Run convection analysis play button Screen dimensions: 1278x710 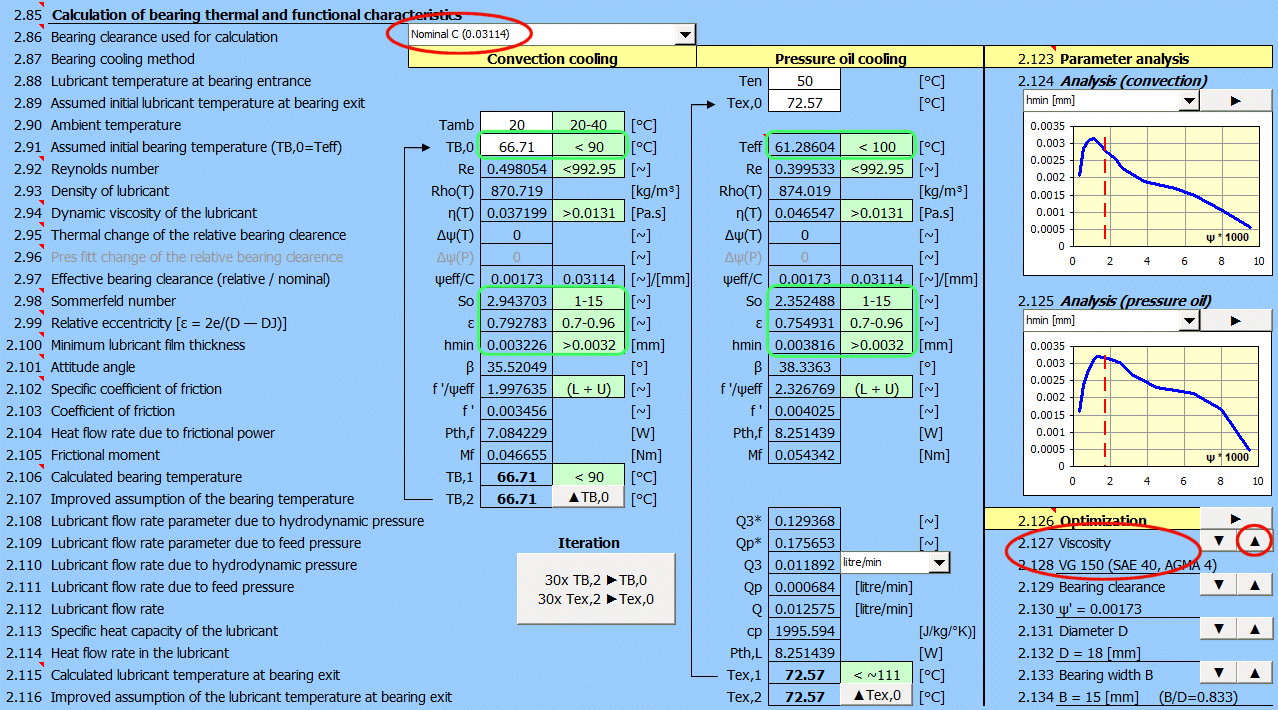click(1235, 101)
